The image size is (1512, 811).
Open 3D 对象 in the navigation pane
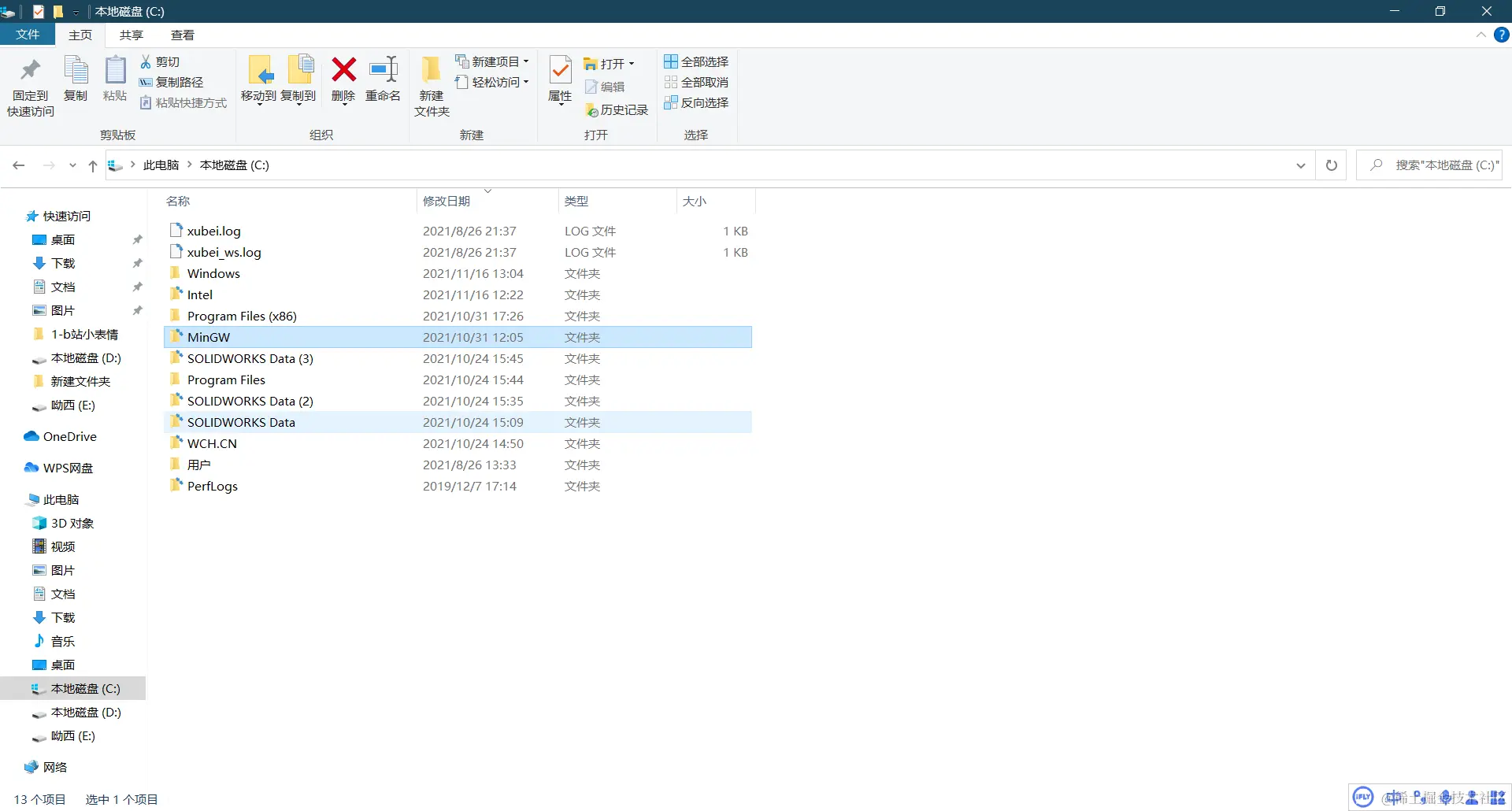63,523
